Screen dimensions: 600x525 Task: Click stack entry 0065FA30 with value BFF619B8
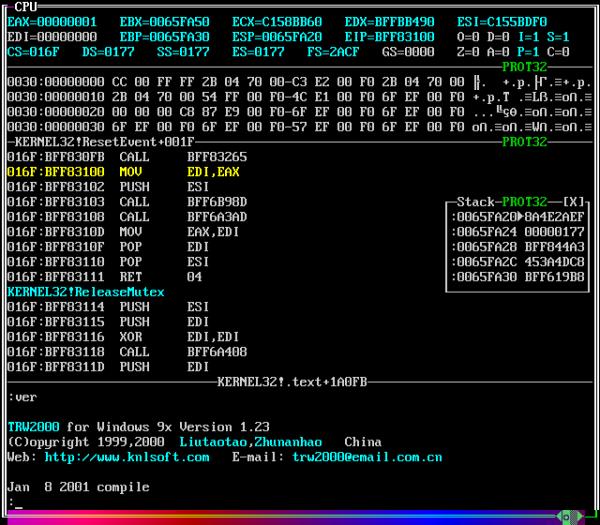(518, 277)
